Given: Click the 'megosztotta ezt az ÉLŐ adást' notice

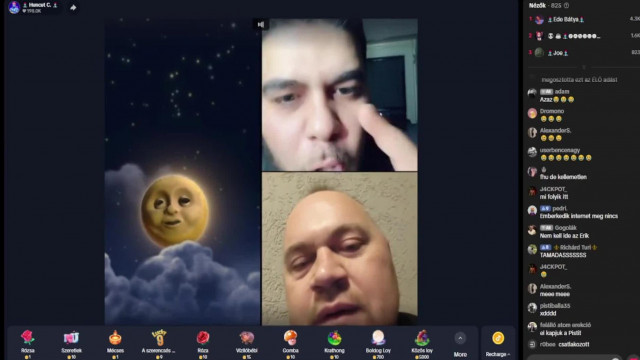Looking at the screenshot, I should tap(579, 80).
